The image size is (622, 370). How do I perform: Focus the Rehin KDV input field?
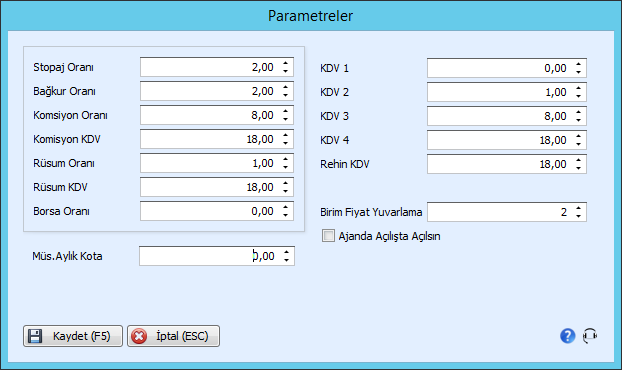507,164
